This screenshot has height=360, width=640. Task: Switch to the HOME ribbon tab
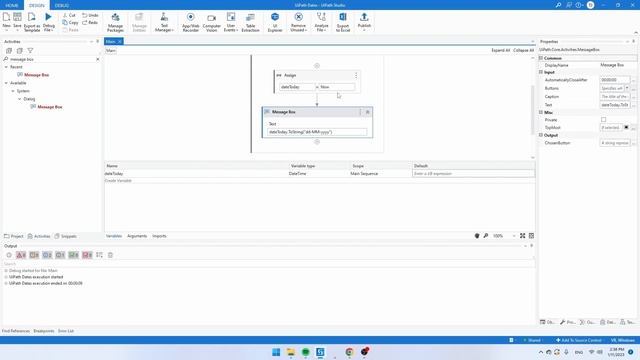[x=12, y=5]
